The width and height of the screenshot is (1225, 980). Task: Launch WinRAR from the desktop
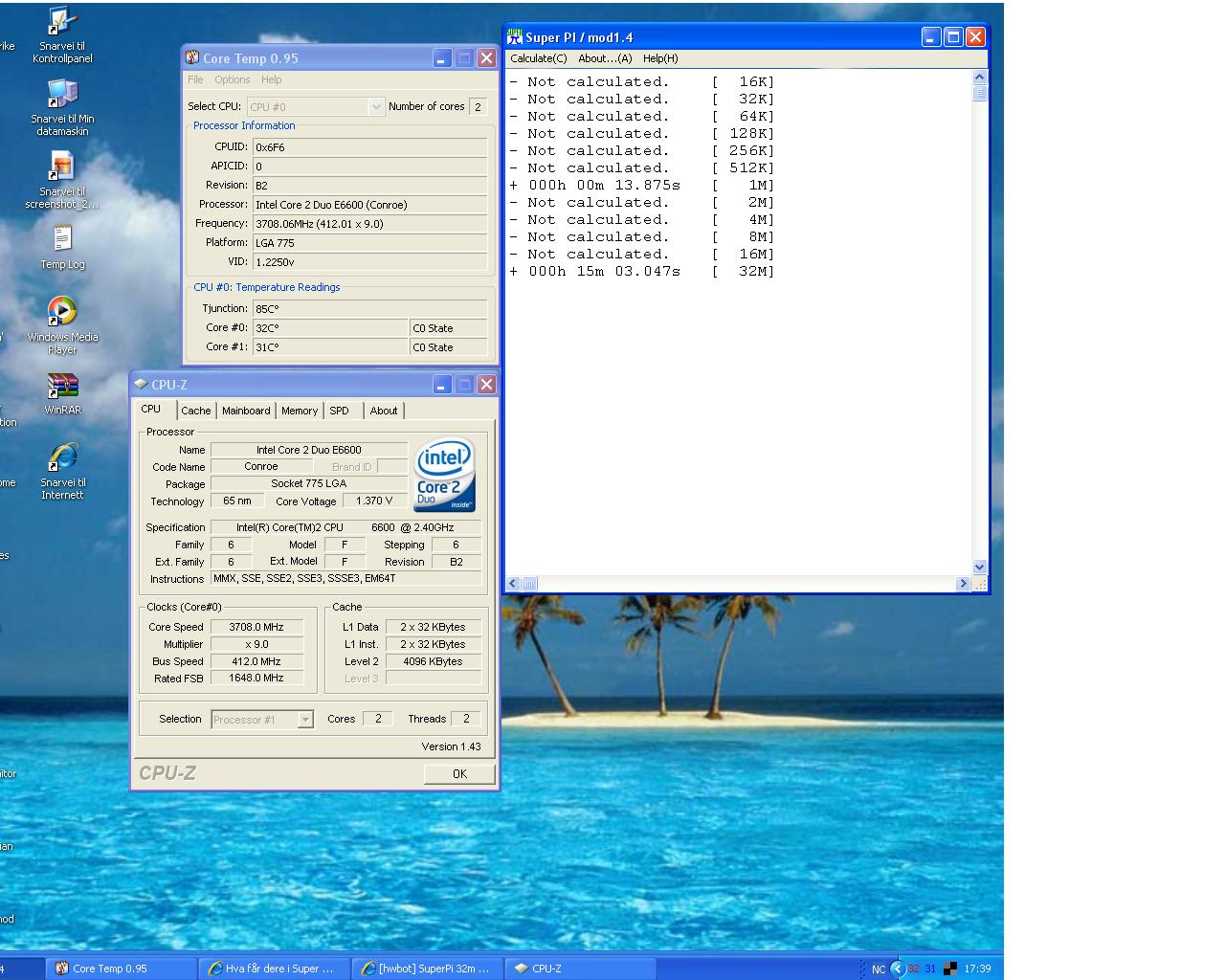click(62, 393)
